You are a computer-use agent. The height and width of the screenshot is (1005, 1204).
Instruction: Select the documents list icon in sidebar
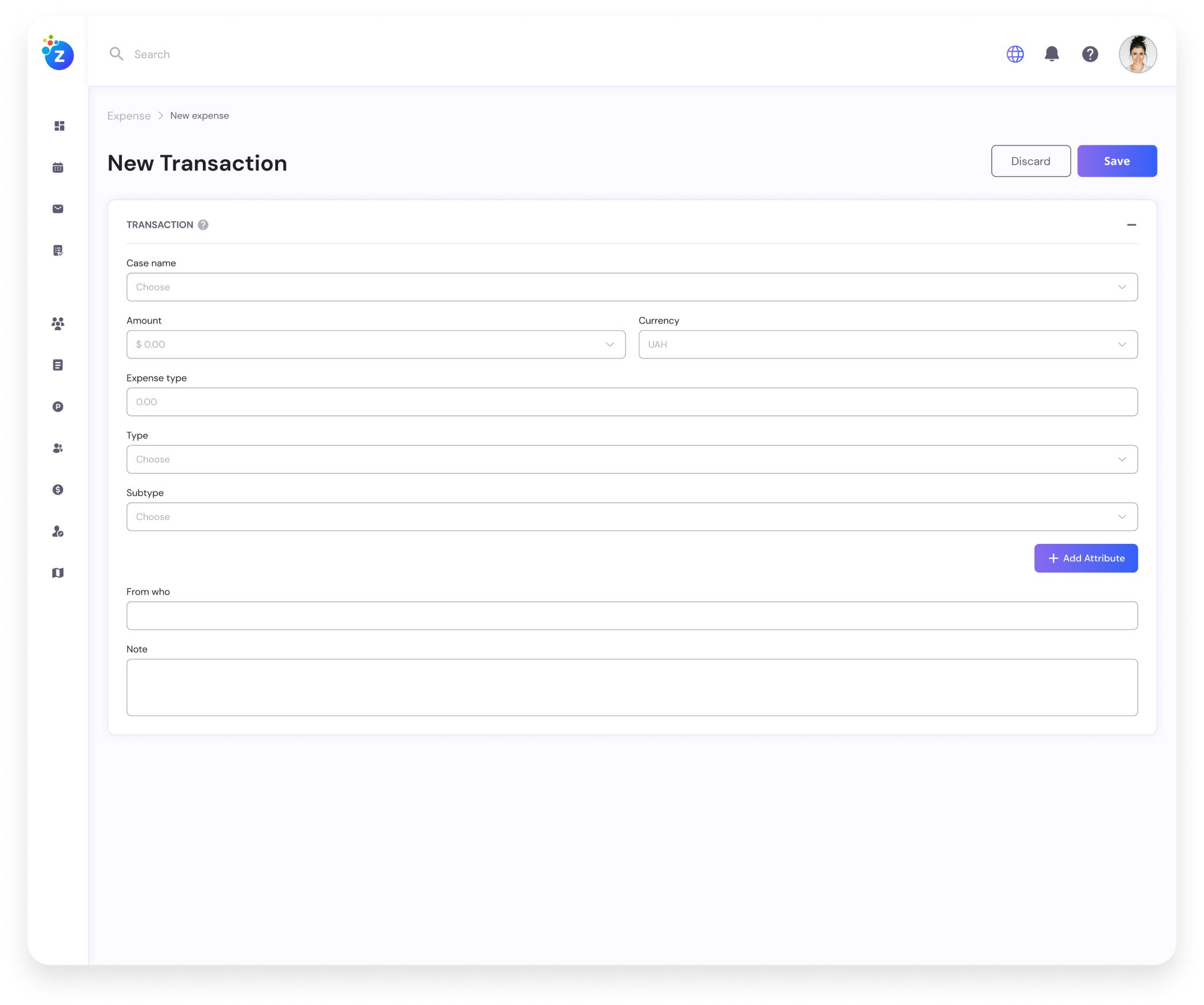[x=58, y=365]
